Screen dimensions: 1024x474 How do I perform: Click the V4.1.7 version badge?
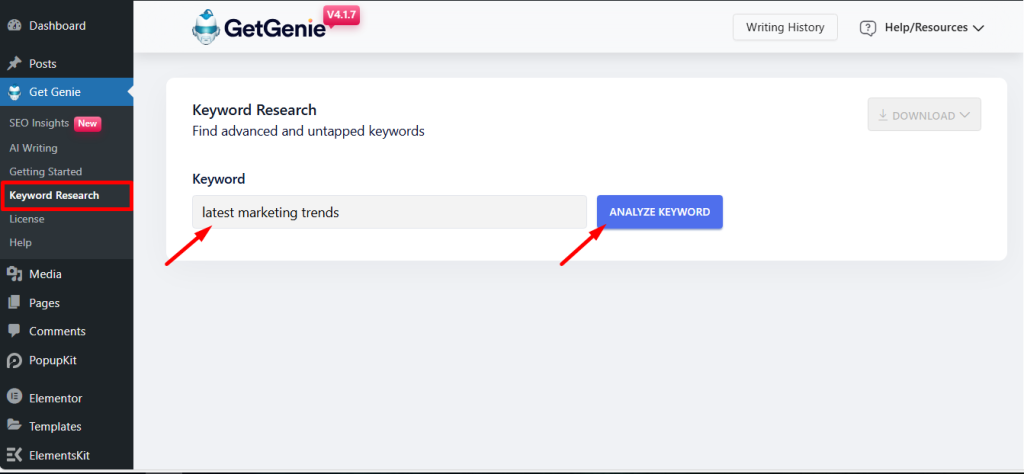pos(342,14)
